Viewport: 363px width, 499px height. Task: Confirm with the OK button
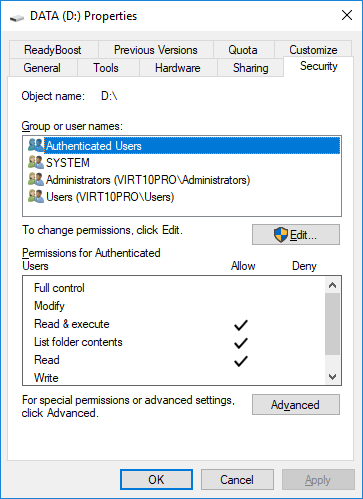[x=156, y=480]
